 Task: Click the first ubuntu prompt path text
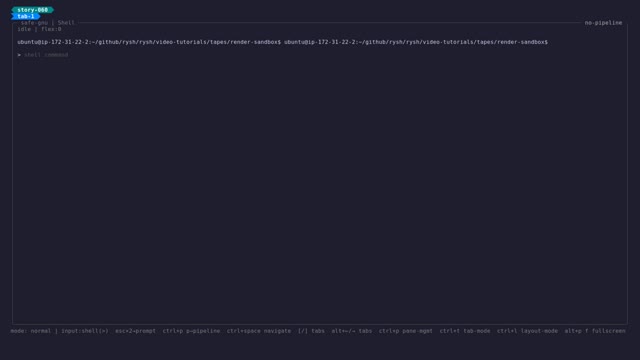149,42
